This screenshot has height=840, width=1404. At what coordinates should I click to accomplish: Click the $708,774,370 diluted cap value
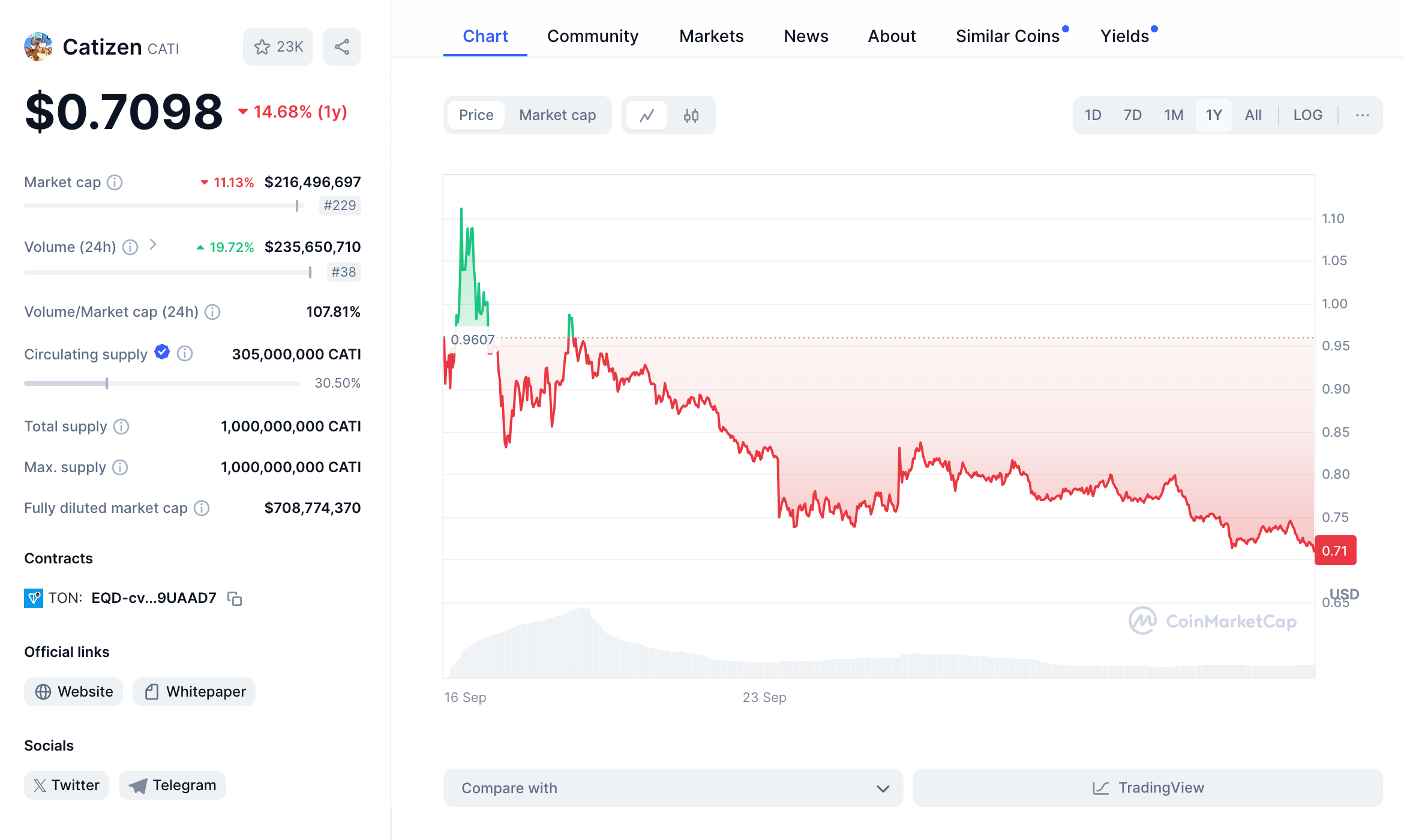point(313,508)
